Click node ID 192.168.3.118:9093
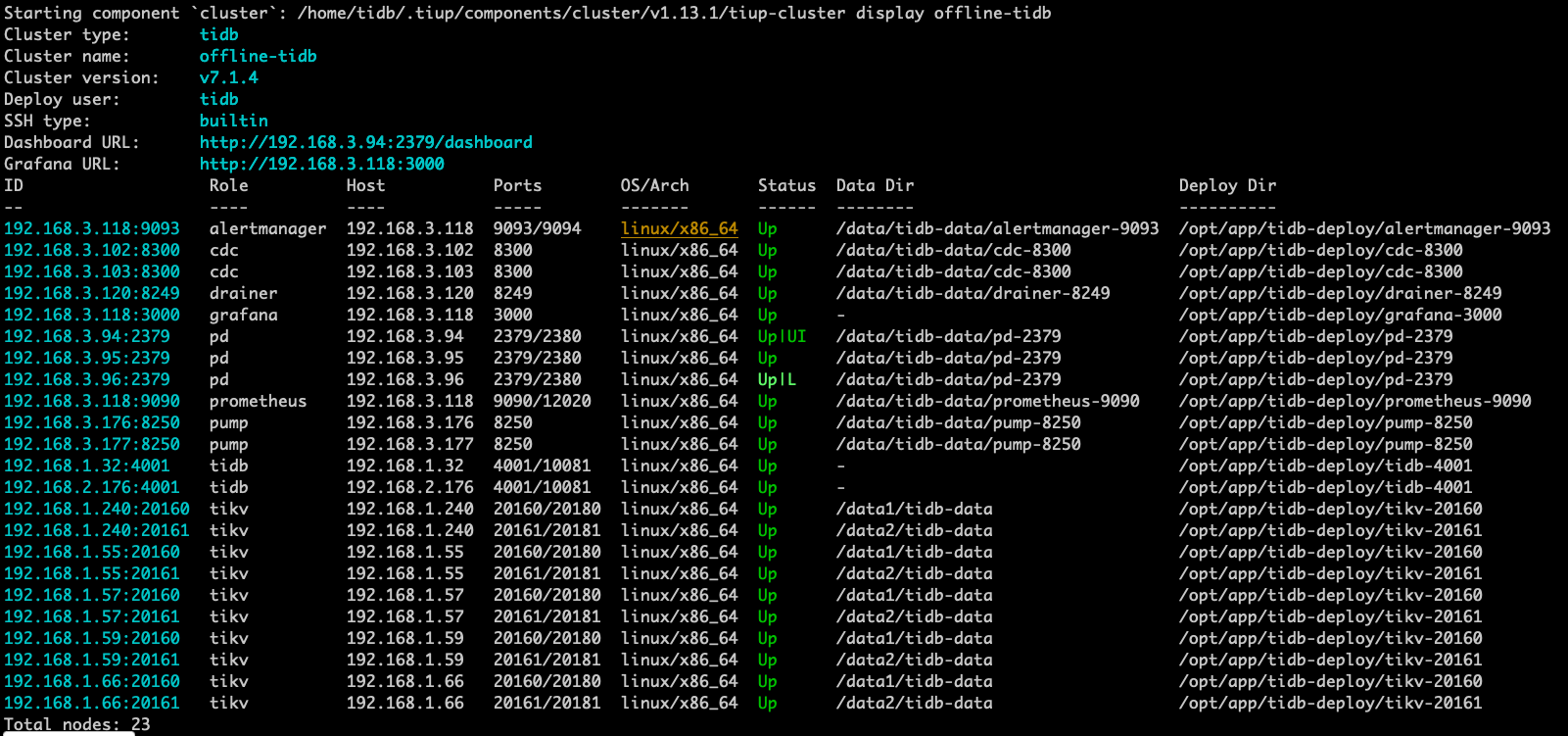The image size is (1568, 736). pos(92,228)
